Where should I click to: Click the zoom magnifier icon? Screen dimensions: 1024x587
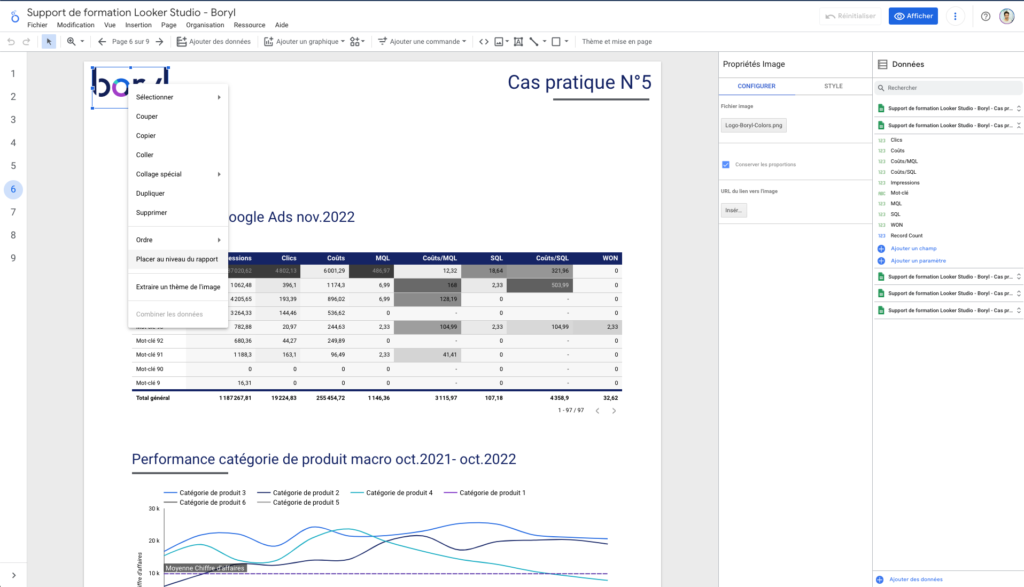pyautogui.click(x=71, y=42)
